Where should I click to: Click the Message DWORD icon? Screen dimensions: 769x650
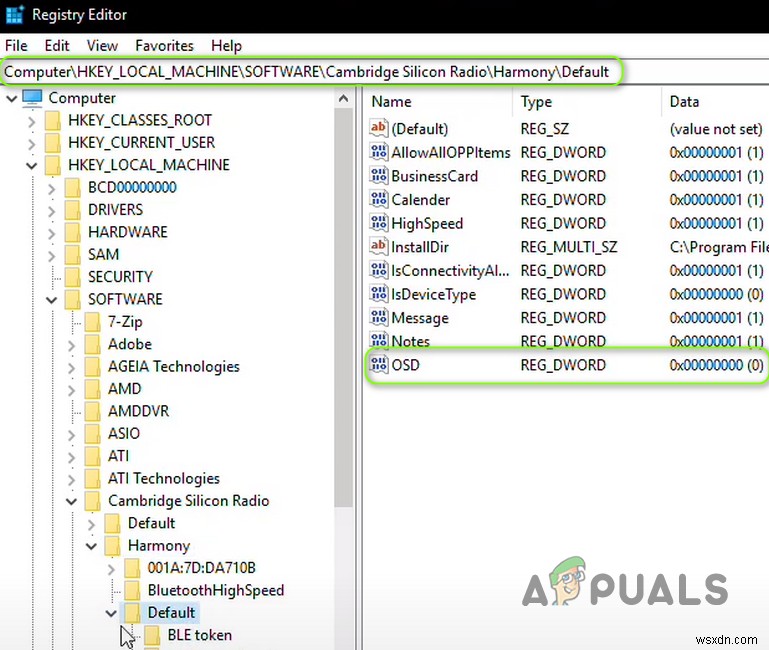point(379,317)
